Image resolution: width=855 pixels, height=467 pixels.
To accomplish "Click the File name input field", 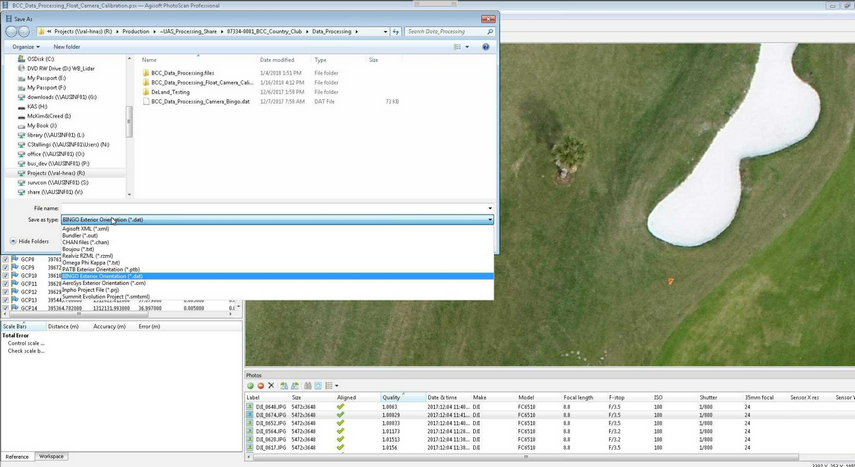I will coord(274,208).
